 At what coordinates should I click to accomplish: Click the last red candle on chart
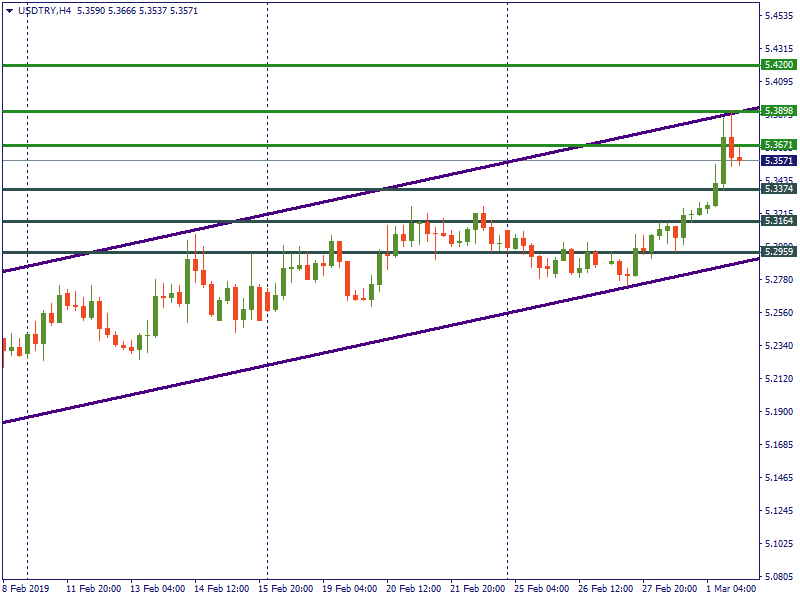point(740,158)
